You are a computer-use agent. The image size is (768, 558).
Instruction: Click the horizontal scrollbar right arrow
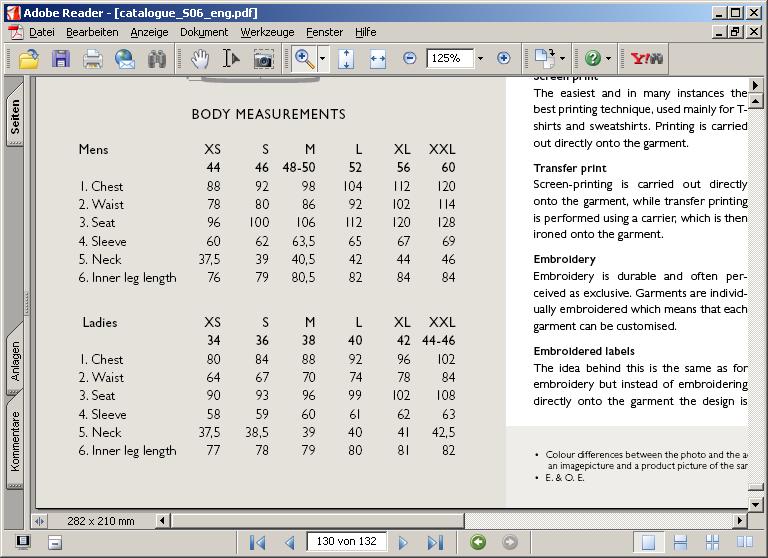pyautogui.click(x=740, y=520)
